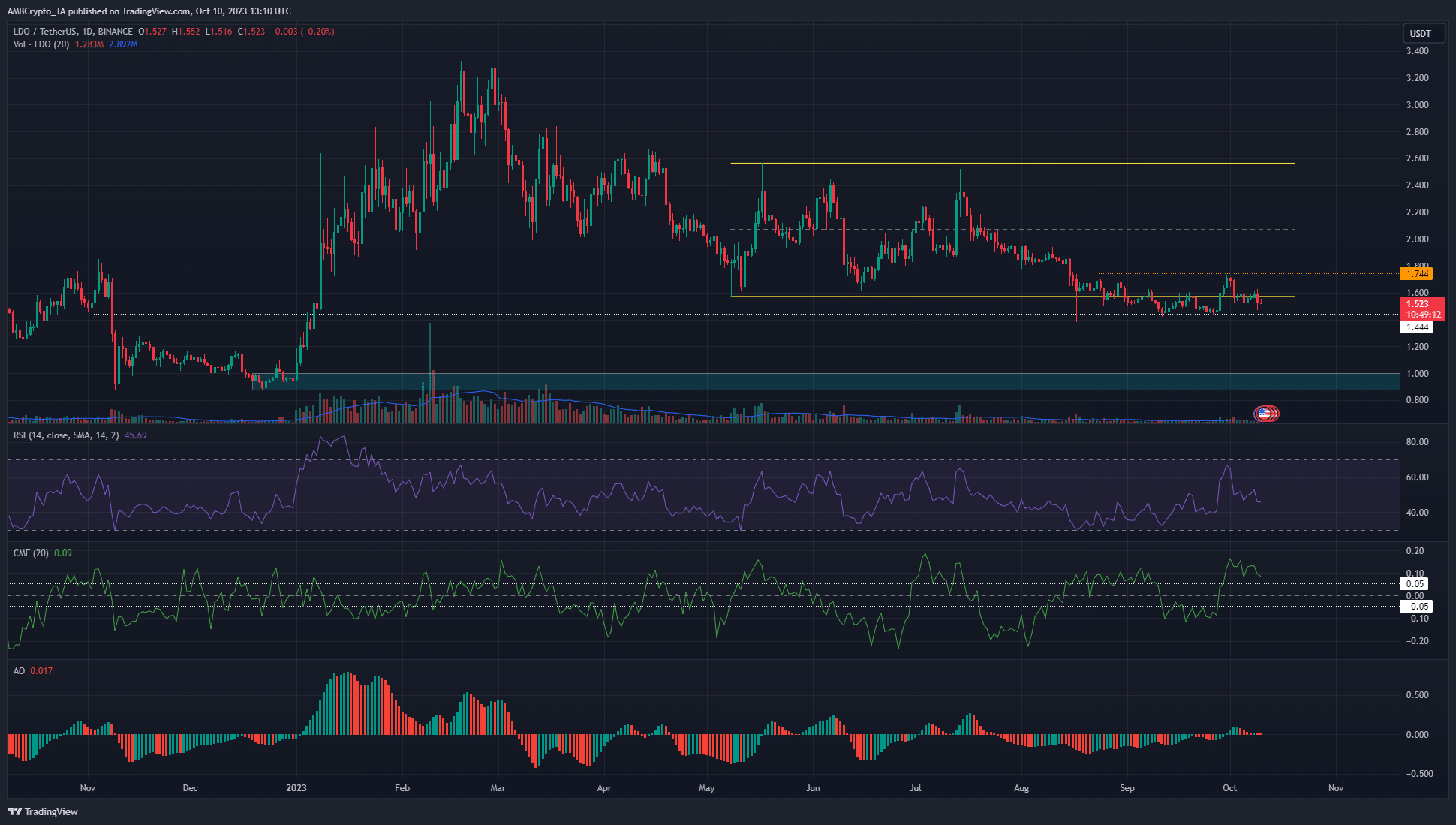Select the AO indicator label
This screenshot has width=1456, height=825.
click(x=19, y=671)
